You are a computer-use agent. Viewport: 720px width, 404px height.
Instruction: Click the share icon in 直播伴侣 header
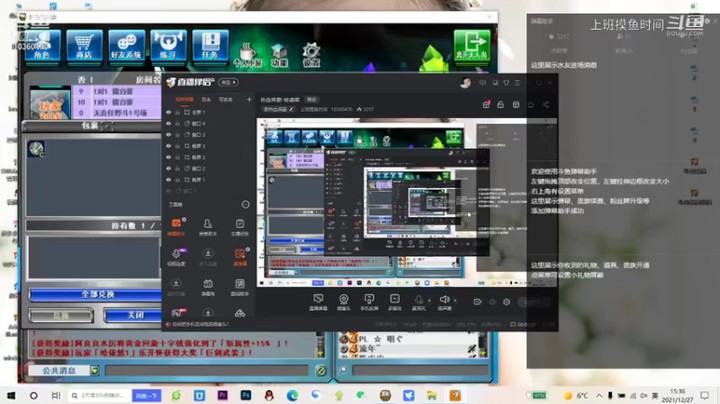(x=546, y=105)
